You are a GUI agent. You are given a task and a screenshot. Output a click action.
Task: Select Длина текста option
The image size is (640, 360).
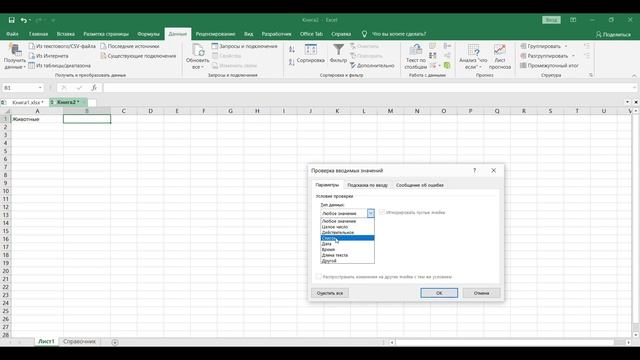[x=347, y=255]
